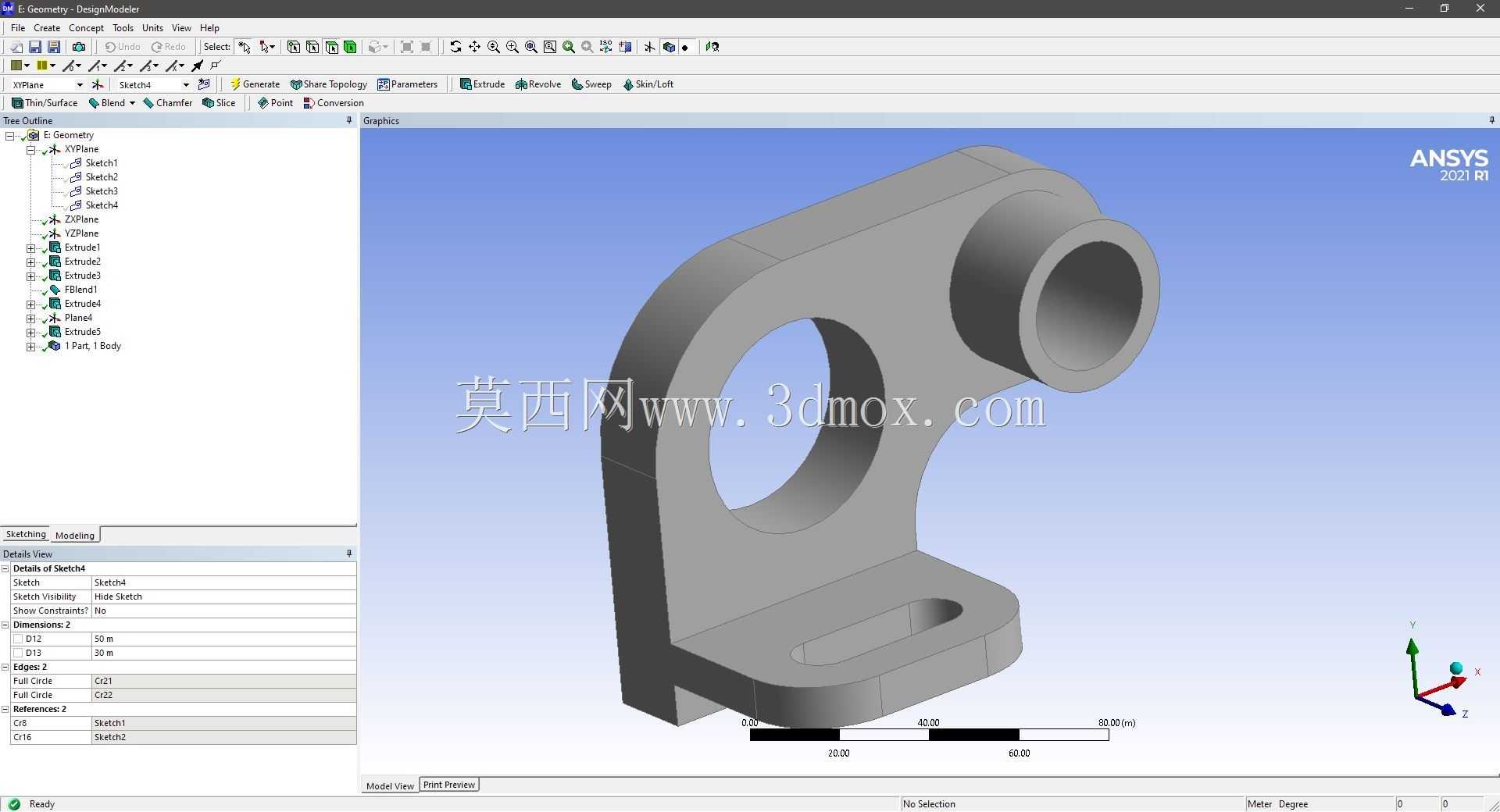Screen dimensions: 1500x812
Task: Save the project with the Save icon
Action: [x=35, y=47]
